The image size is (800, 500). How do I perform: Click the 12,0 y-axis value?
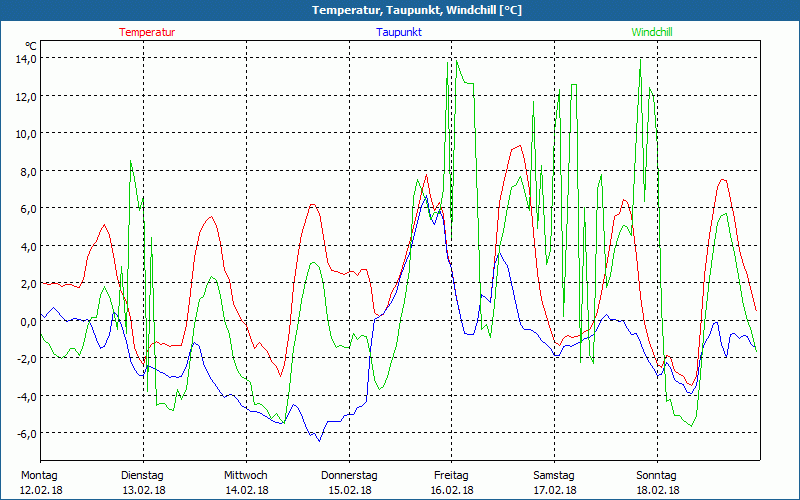click(x=26, y=96)
